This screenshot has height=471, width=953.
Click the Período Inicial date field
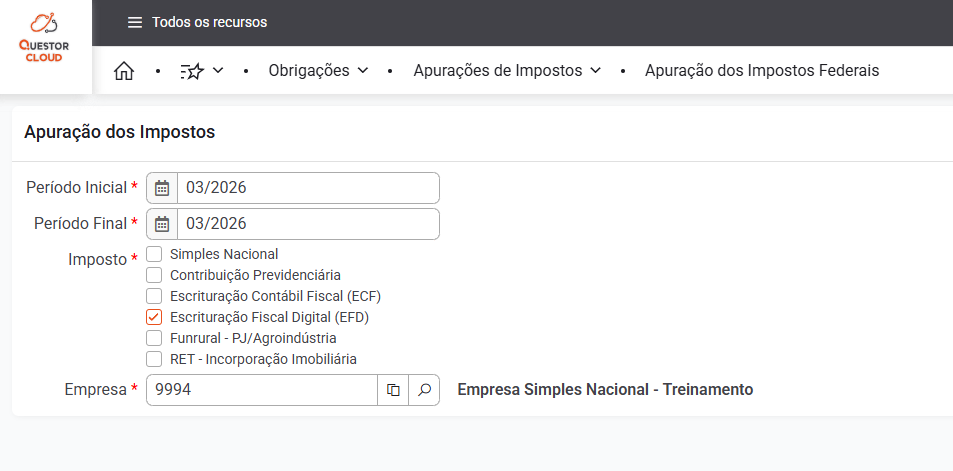307,188
